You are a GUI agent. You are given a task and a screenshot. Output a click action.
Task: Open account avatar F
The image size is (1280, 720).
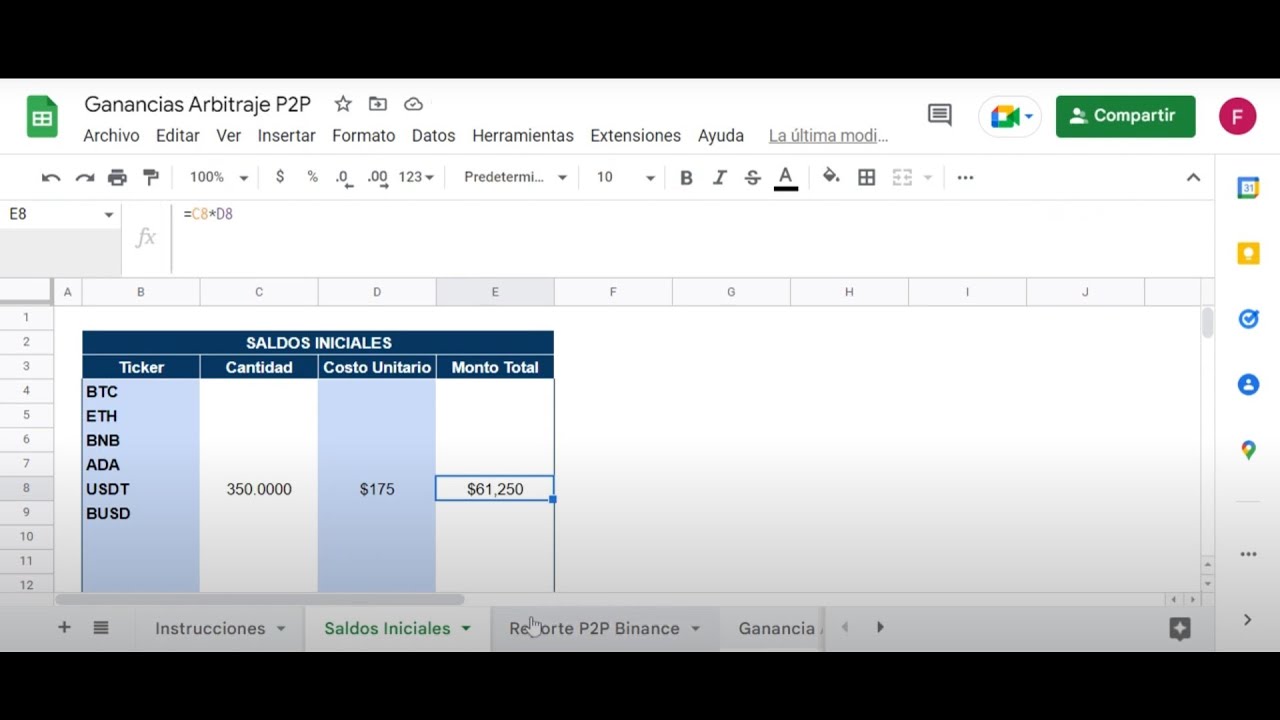pos(1237,116)
